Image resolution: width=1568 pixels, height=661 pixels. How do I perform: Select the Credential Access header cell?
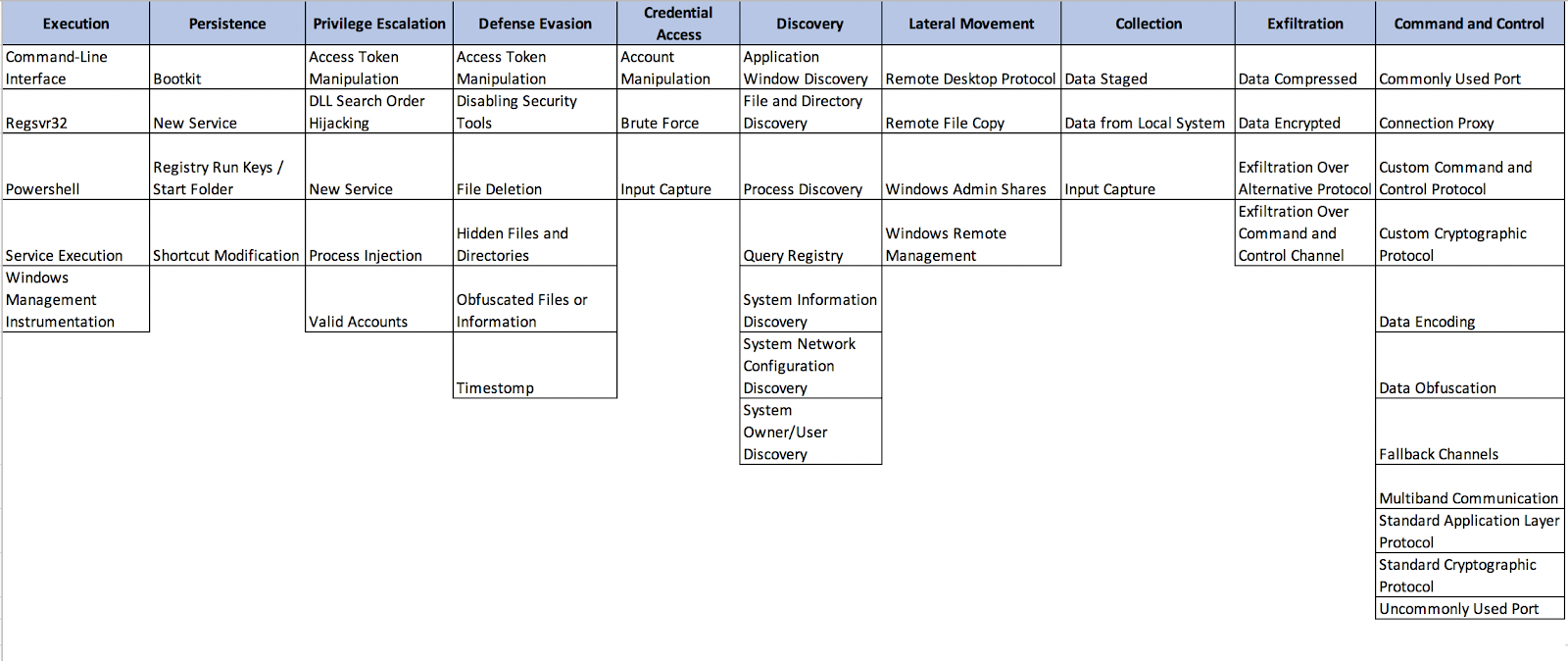(x=678, y=24)
